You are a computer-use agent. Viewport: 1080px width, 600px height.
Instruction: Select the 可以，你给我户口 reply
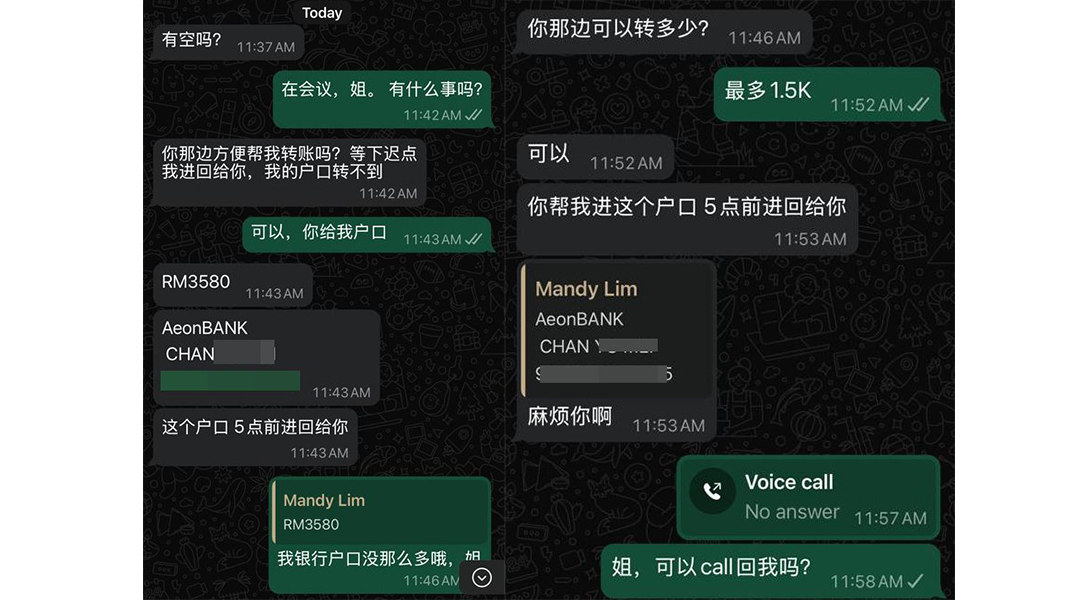click(367, 235)
